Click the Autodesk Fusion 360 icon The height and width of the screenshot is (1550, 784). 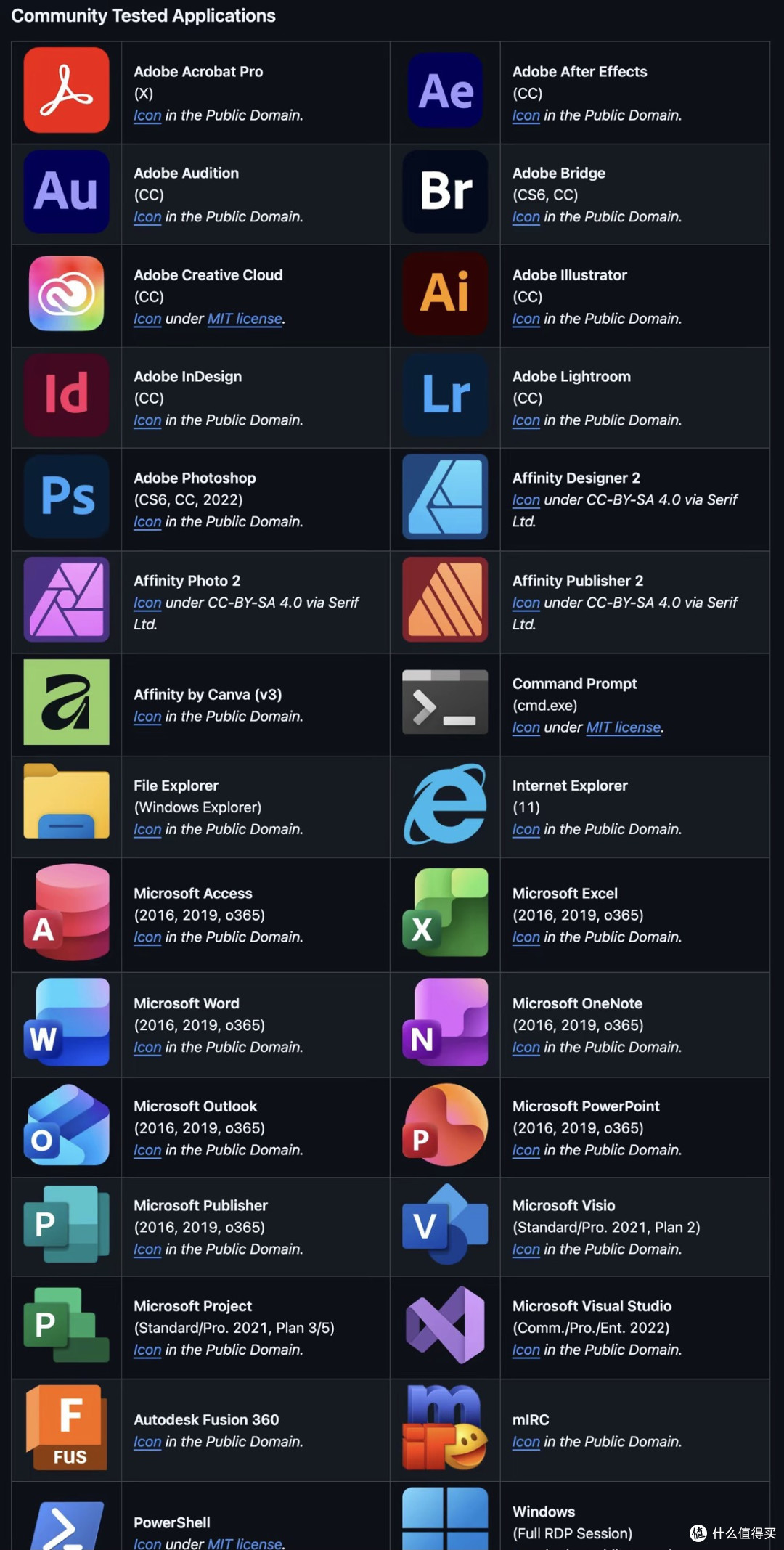[x=67, y=1427]
